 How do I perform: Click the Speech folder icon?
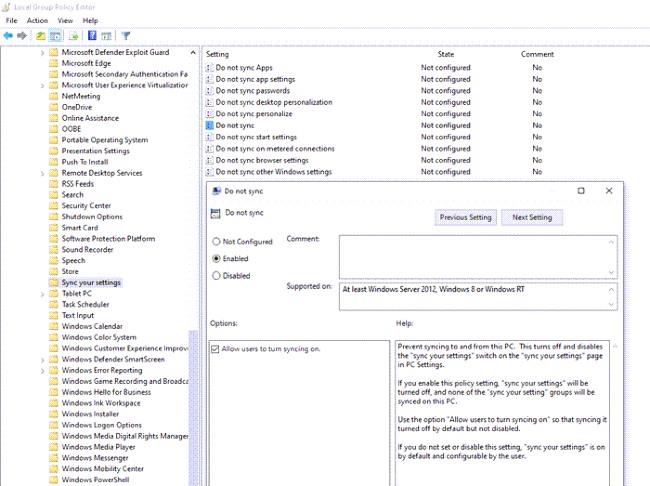tap(53, 260)
